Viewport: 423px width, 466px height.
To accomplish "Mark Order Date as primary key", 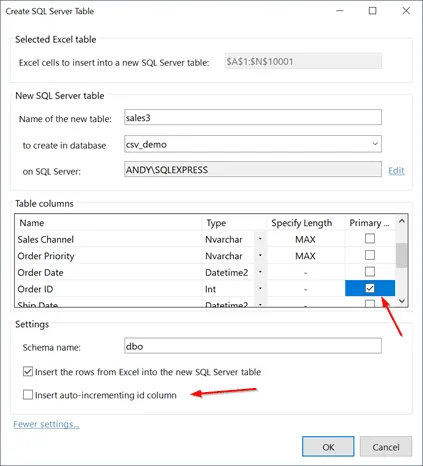I will (x=370, y=272).
